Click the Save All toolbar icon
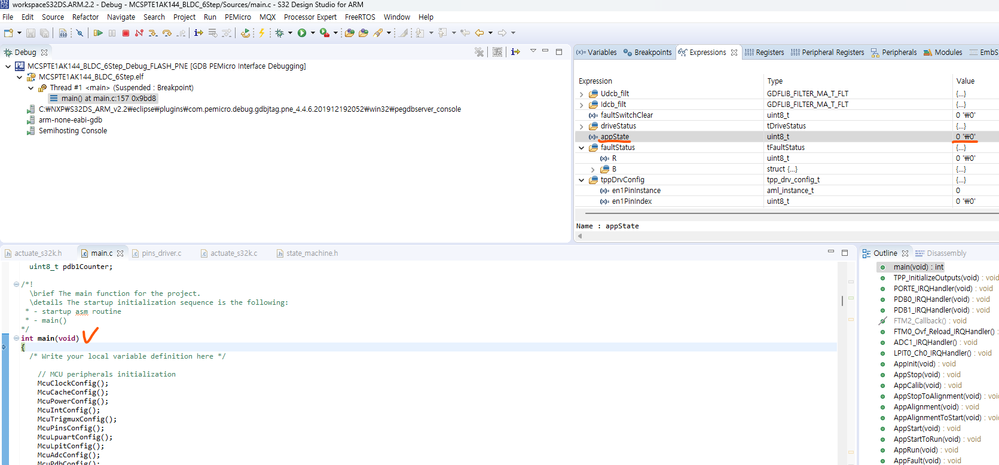The width and height of the screenshot is (999, 465). click(44, 32)
